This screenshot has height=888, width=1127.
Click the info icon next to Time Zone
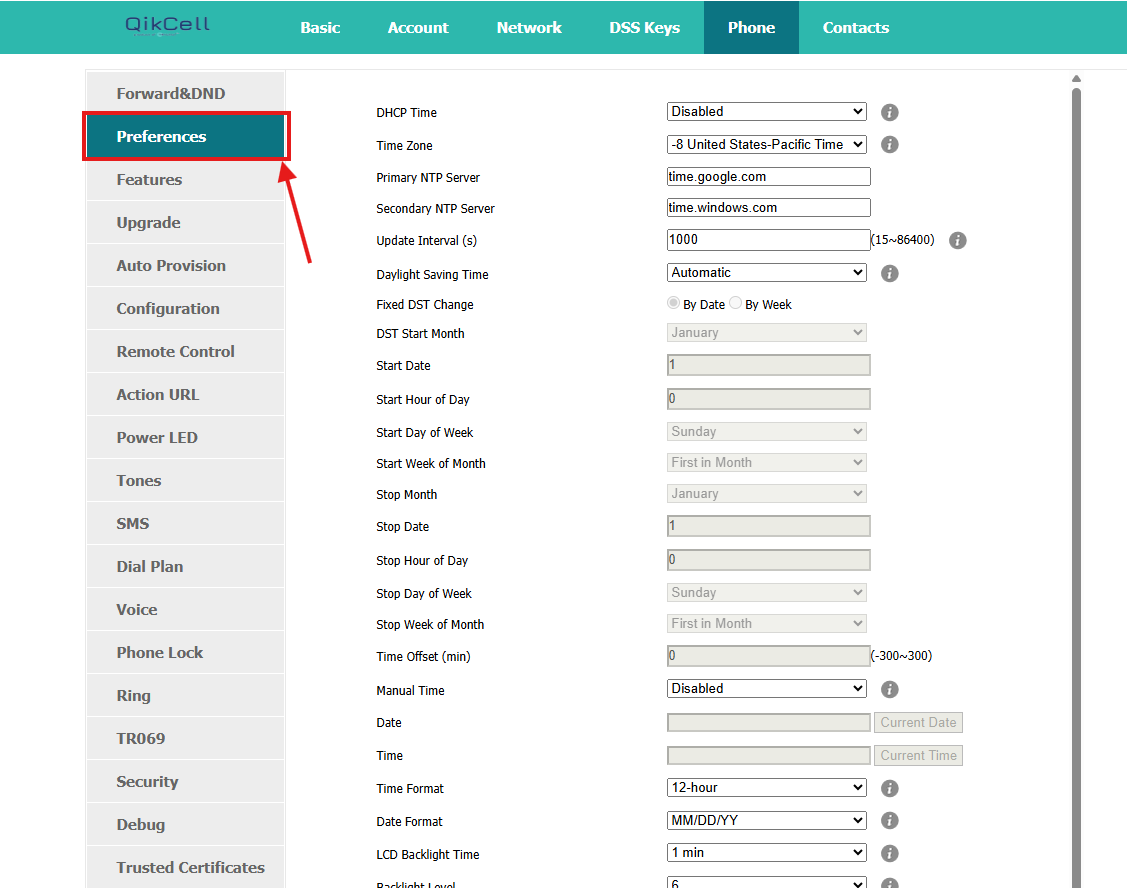click(889, 145)
